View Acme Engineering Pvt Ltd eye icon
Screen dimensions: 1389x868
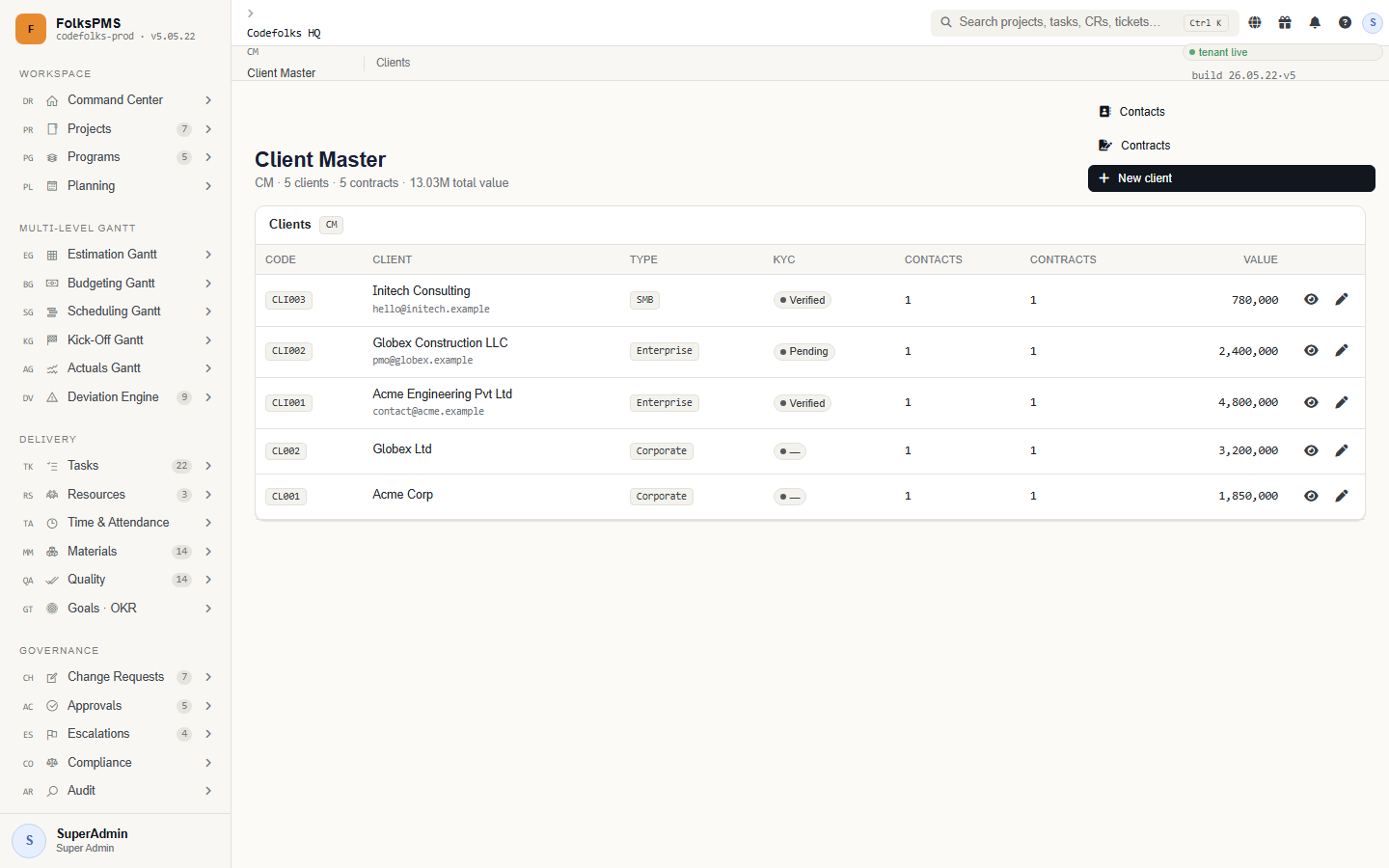(1311, 403)
